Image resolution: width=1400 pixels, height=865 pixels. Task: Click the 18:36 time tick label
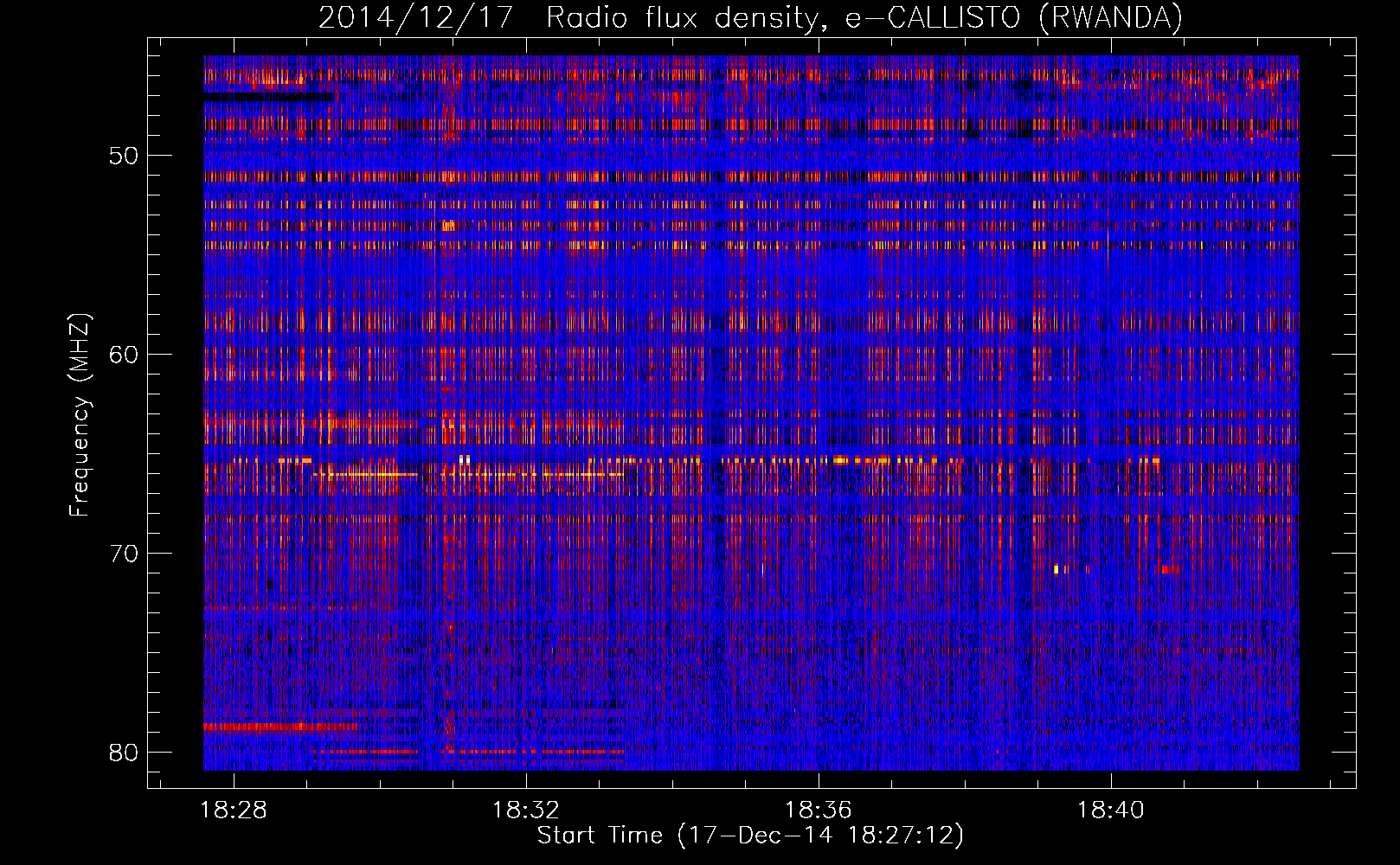(819, 811)
